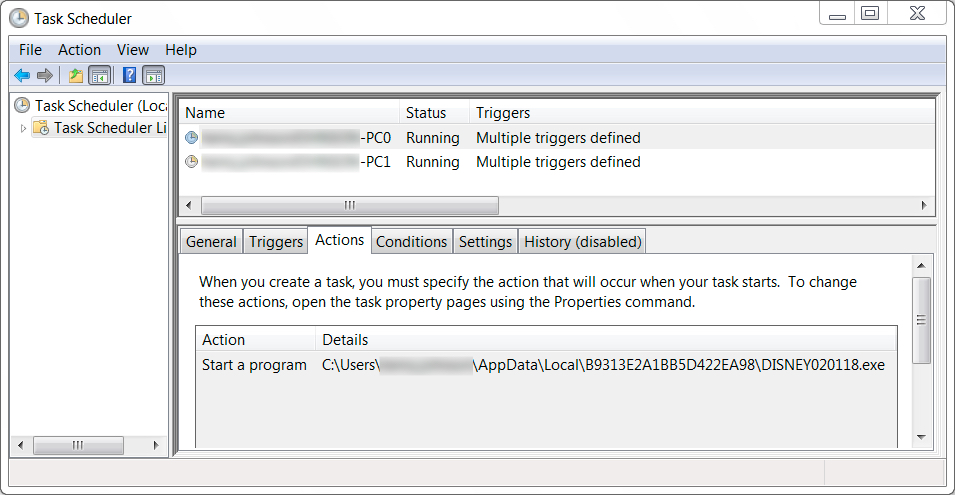
Task: Open Help via the question mark icon
Action: pos(129,75)
